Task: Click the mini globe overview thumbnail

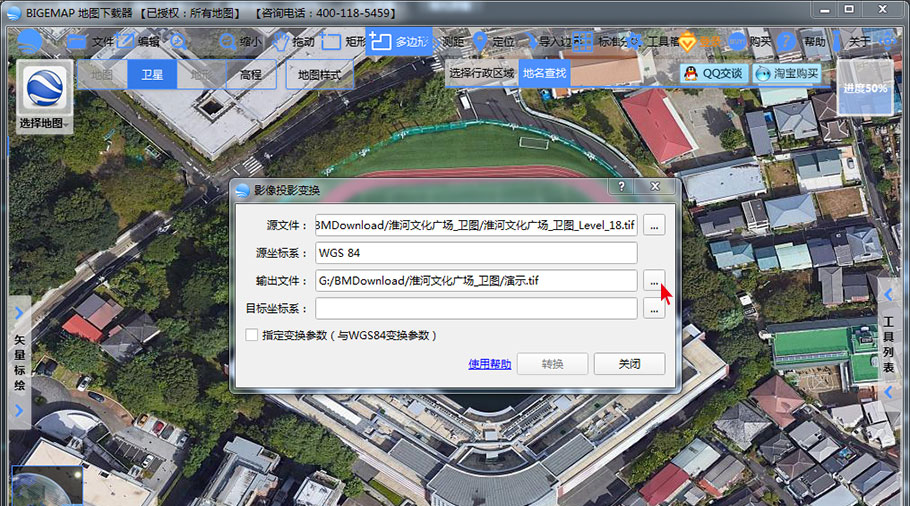Action: pos(46,486)
